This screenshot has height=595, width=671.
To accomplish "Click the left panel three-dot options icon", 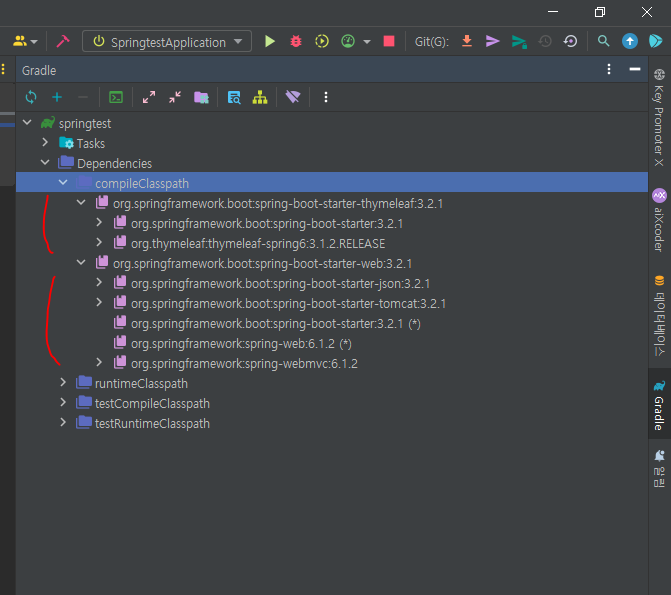I will tap(3, 69).
